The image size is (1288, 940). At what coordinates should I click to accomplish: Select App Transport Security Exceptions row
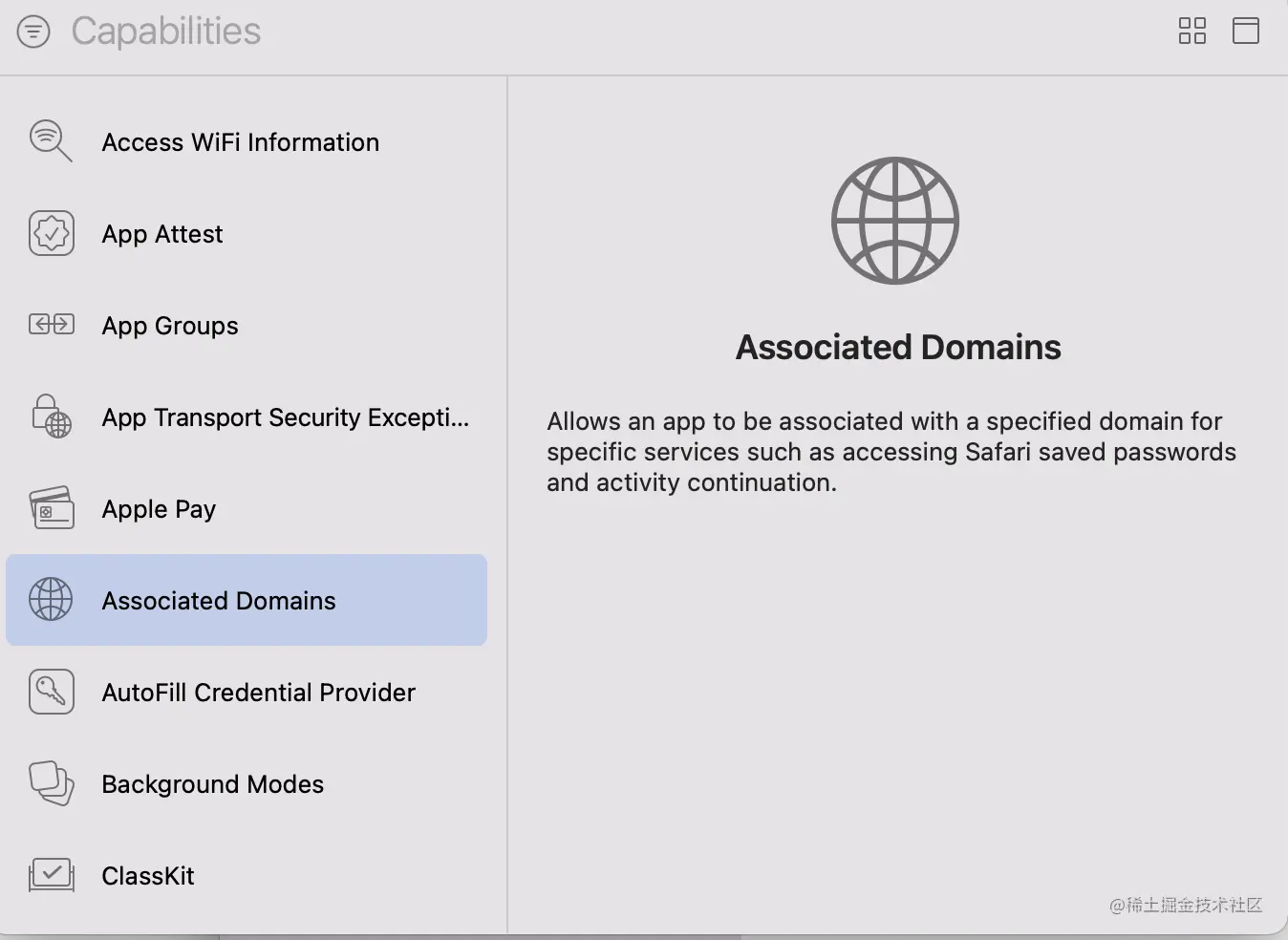pyautogui.click(x=247, y=417)
